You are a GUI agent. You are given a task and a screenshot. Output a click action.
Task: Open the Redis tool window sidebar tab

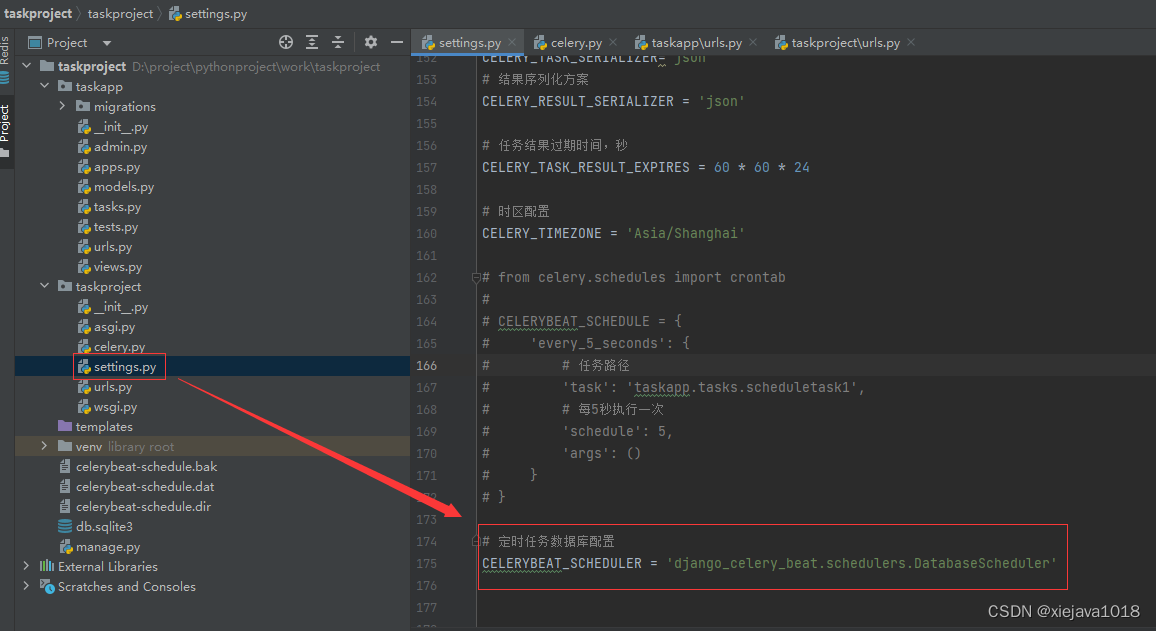coord(6,58)
